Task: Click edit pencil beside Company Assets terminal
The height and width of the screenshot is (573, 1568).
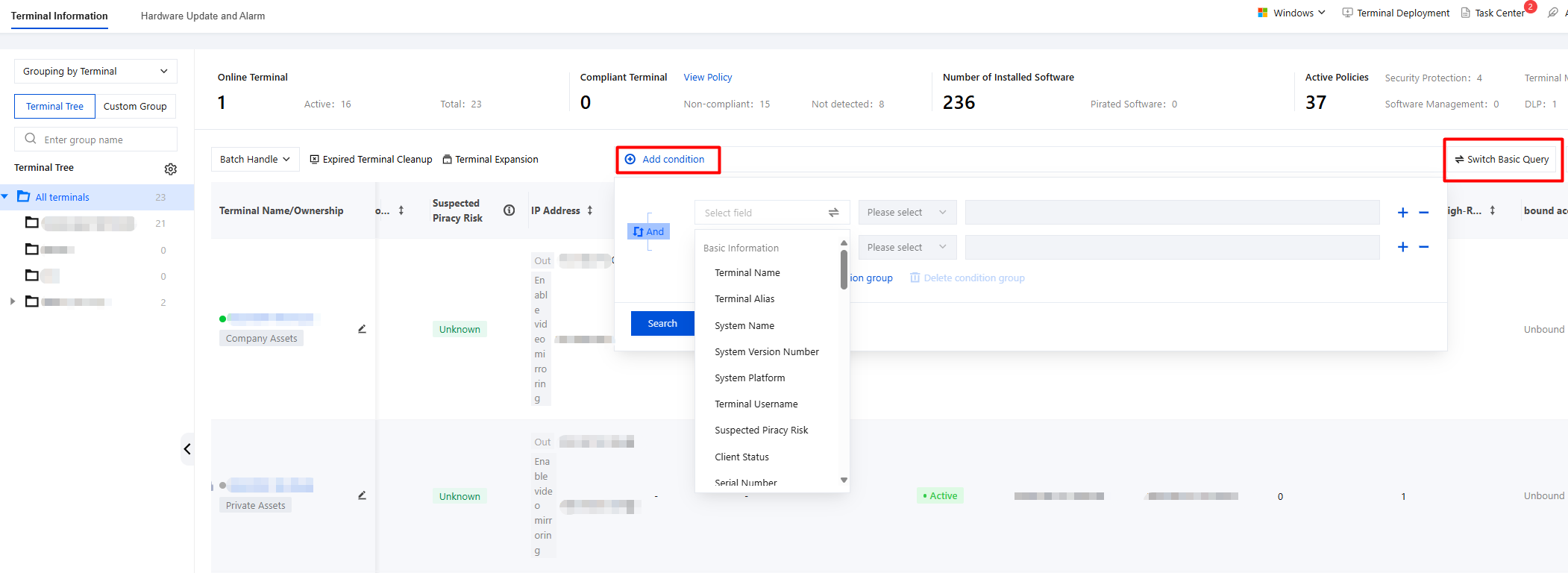Action: click(362, 329)
